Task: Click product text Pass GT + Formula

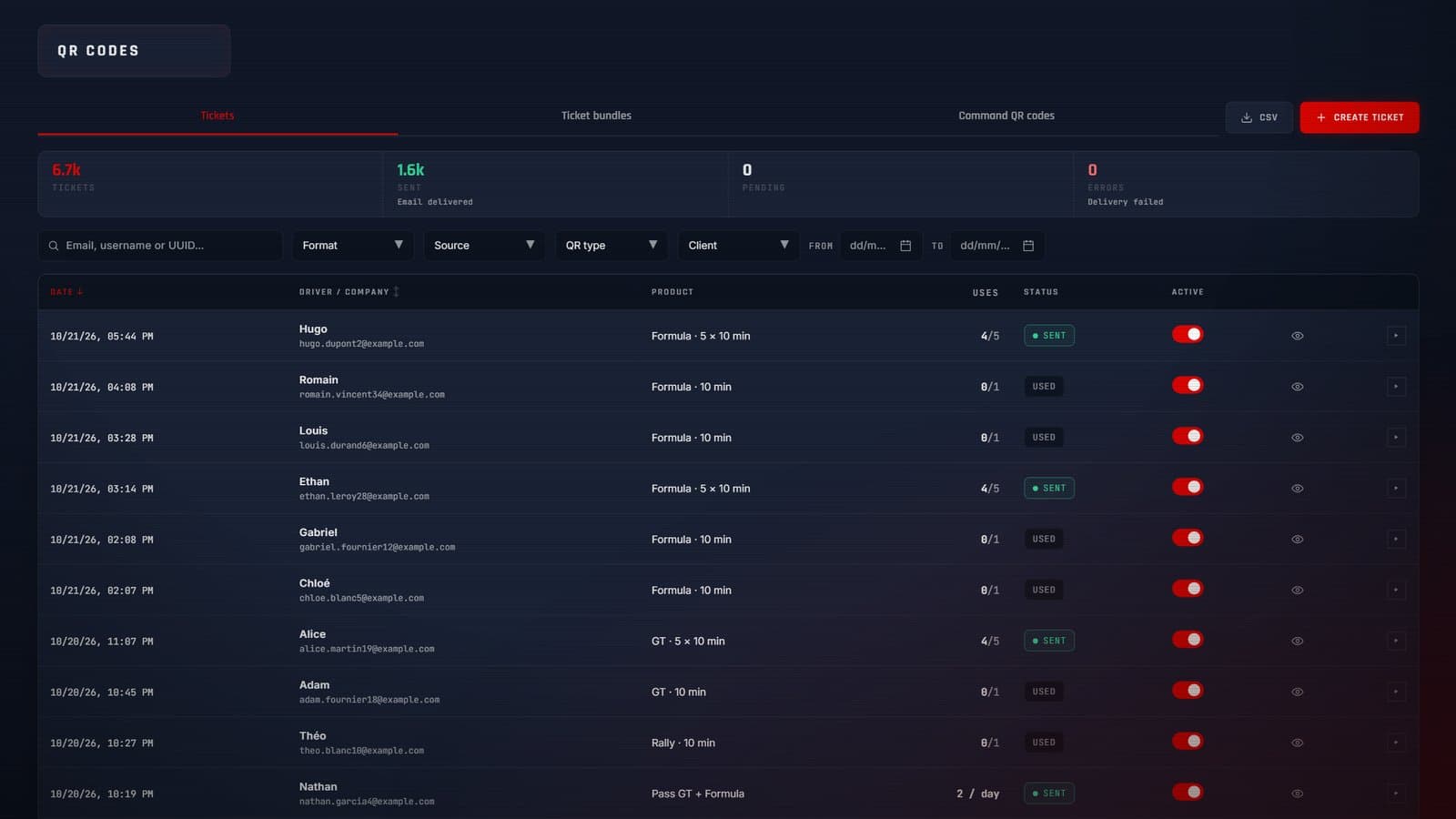Action: tap(698, 794)
